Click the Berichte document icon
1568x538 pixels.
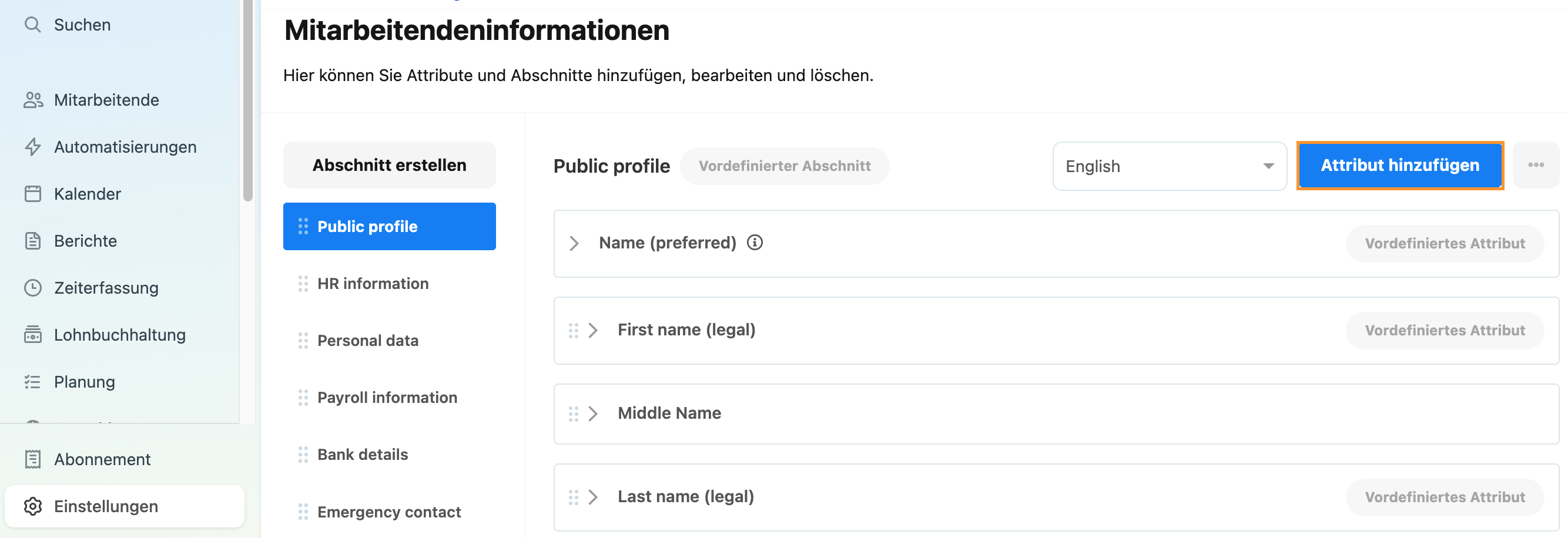pos(33,240)
